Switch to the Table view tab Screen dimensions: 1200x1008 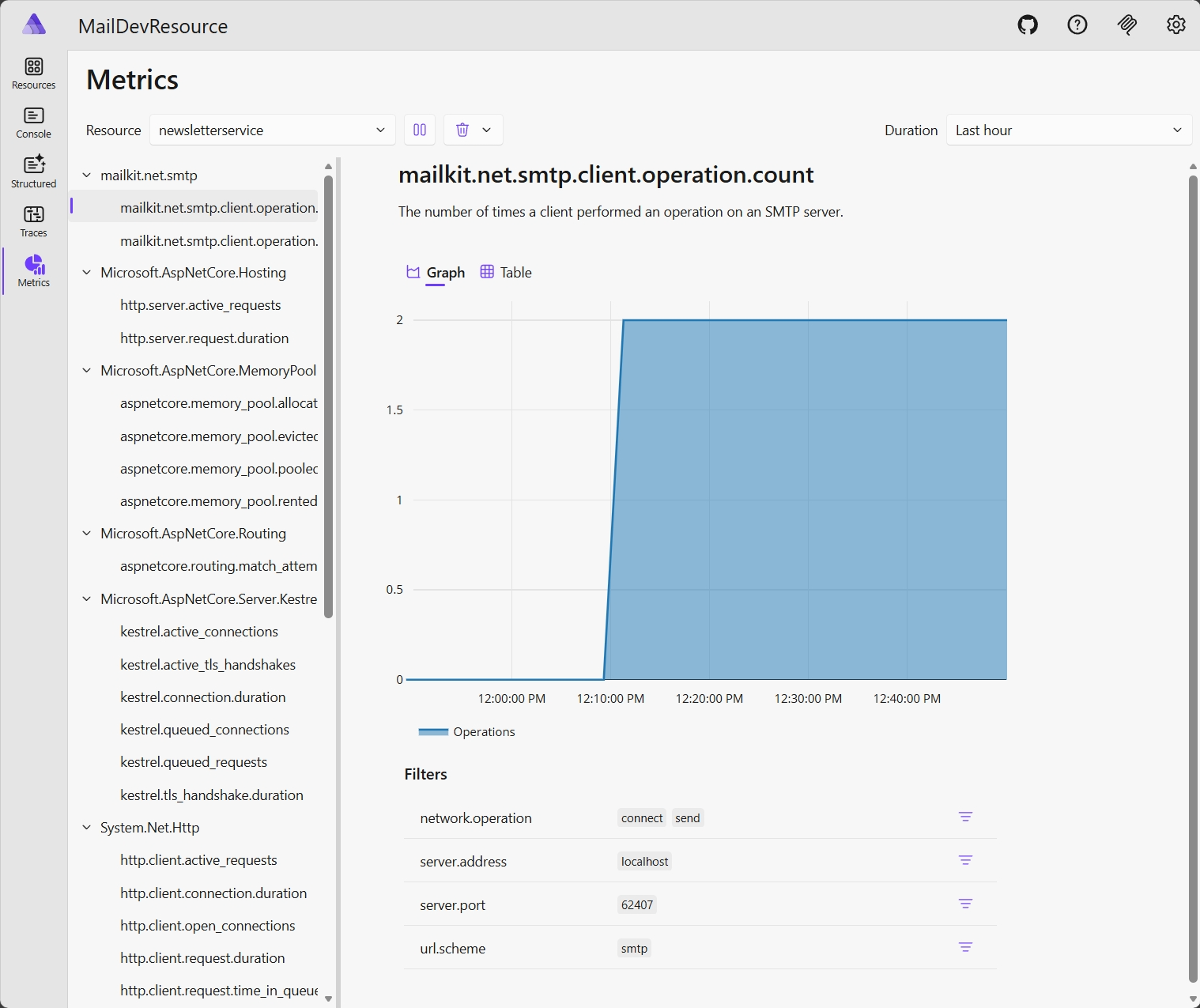(x=505, y=272)
